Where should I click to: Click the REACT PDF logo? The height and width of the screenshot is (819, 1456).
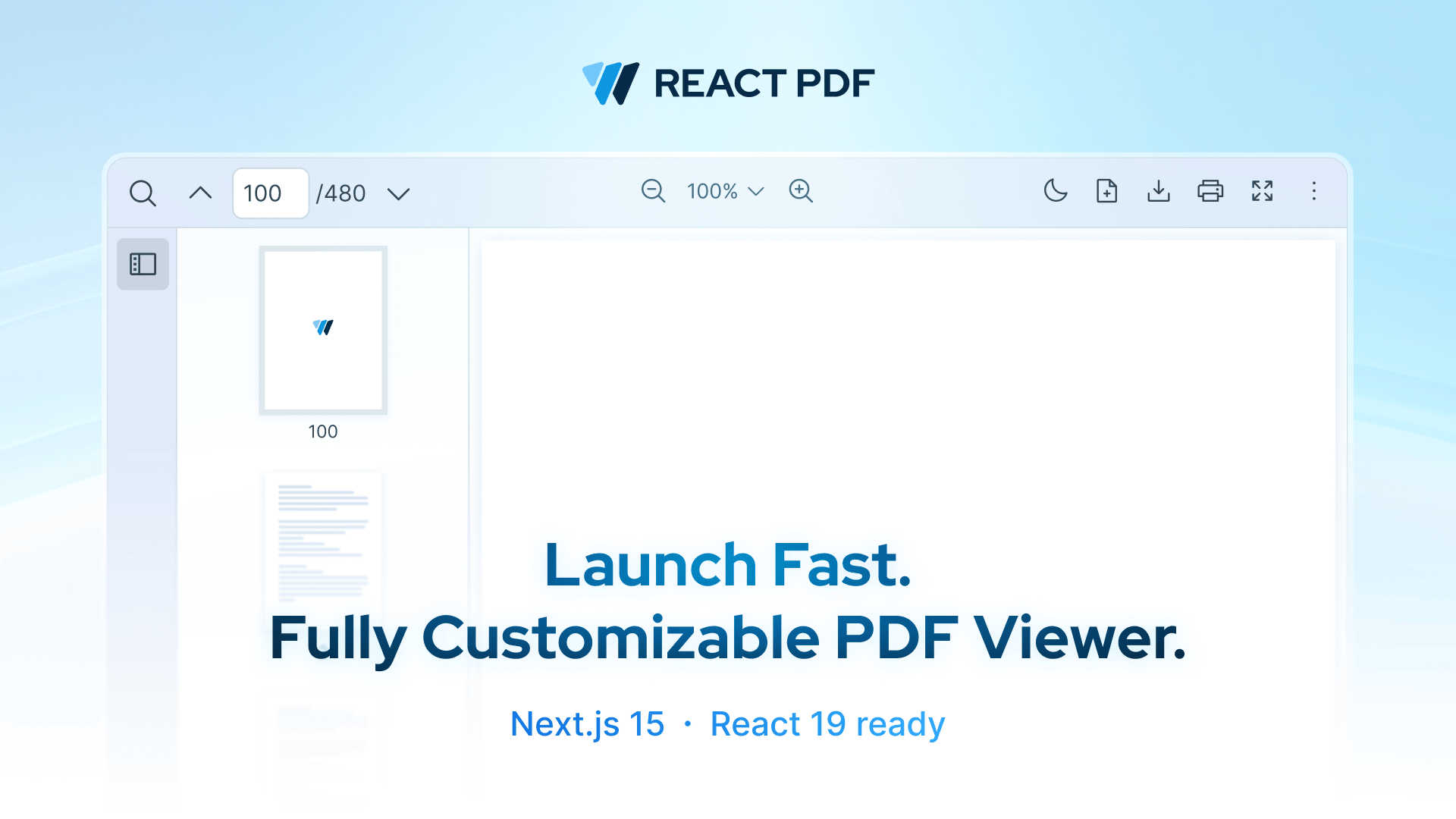pyautogui.click(x=728, y=83)
